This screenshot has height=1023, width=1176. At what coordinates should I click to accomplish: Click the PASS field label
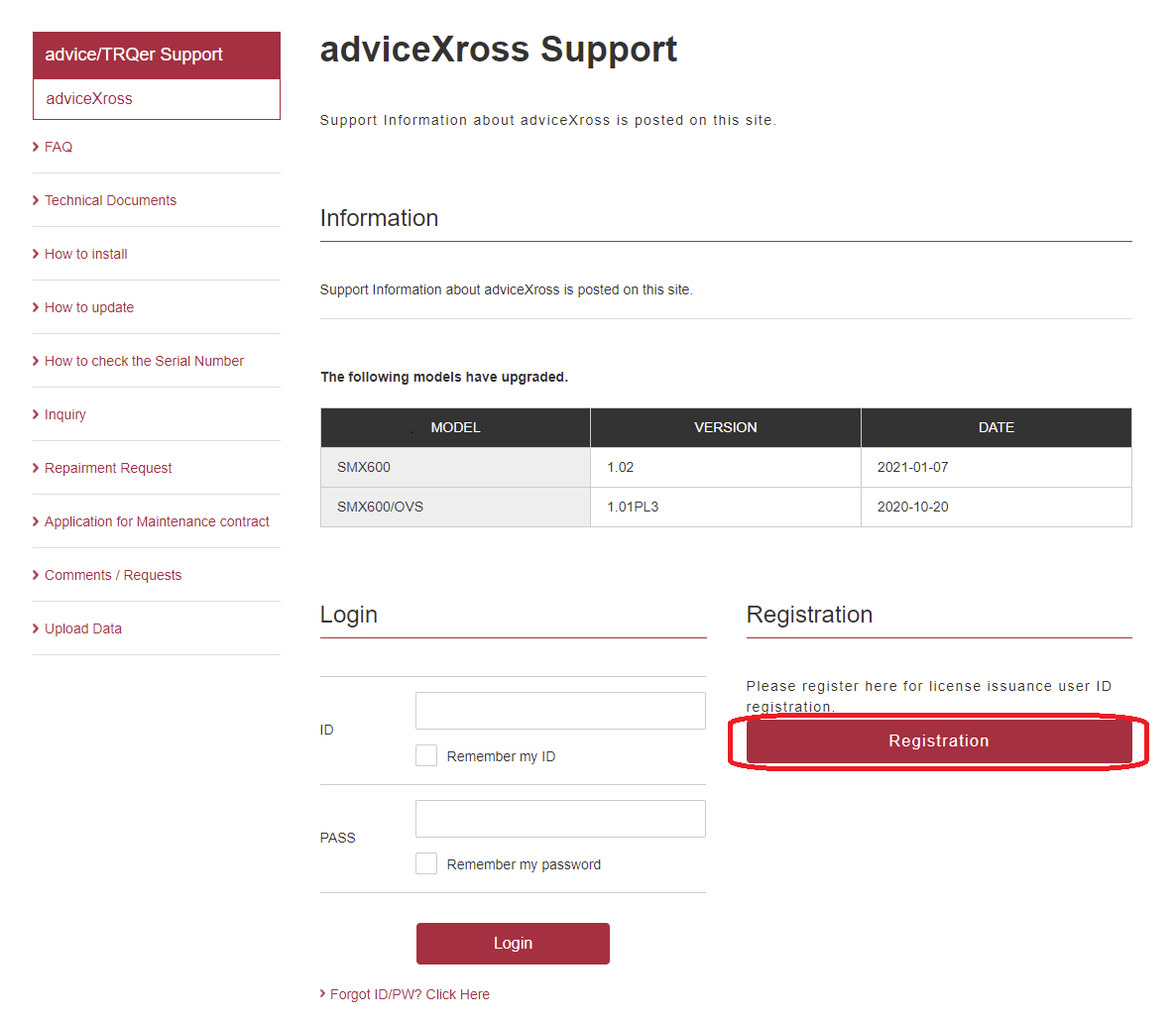pos(337,838)
